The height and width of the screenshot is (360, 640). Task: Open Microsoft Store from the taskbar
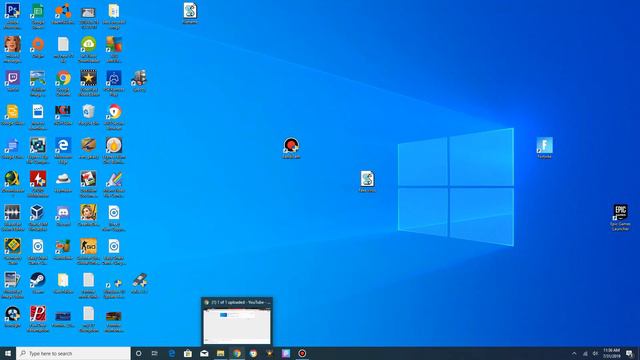pyautogui.click(x=188, y=353)
